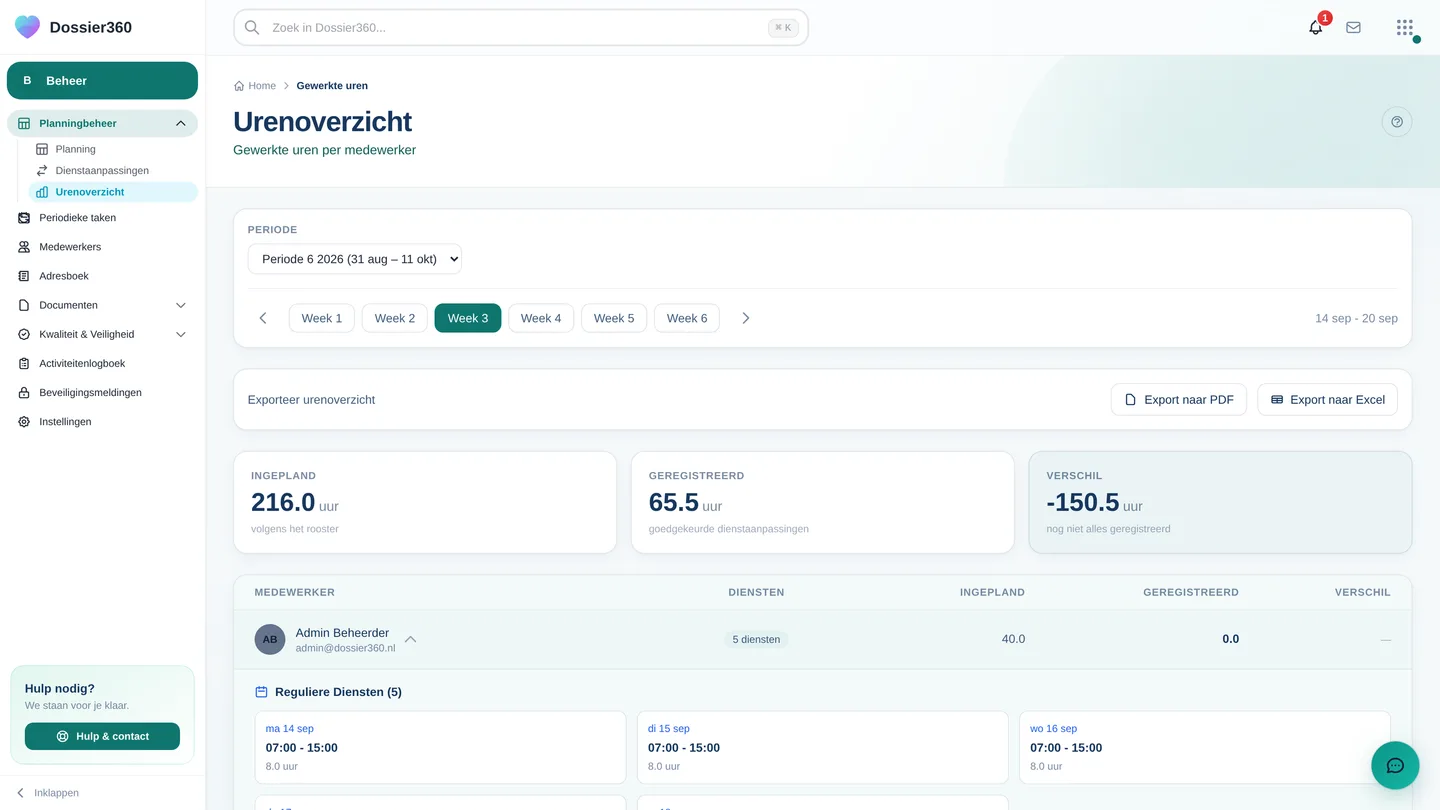Open the Periode dropdown
The height and width of the screenshot is (810, 1440).
pyautogui.click(x=355, y=259)
